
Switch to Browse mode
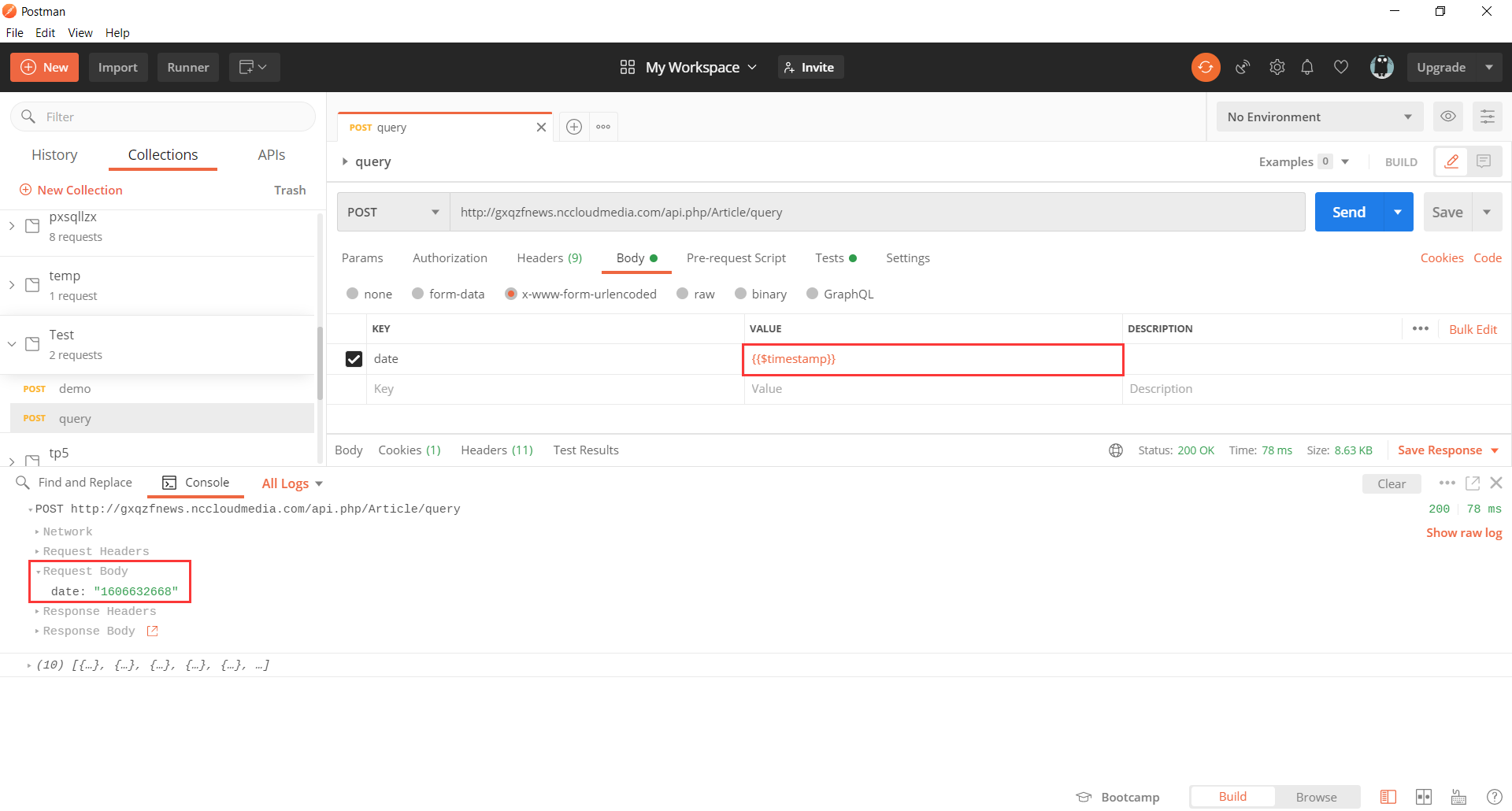[1317, 797]
